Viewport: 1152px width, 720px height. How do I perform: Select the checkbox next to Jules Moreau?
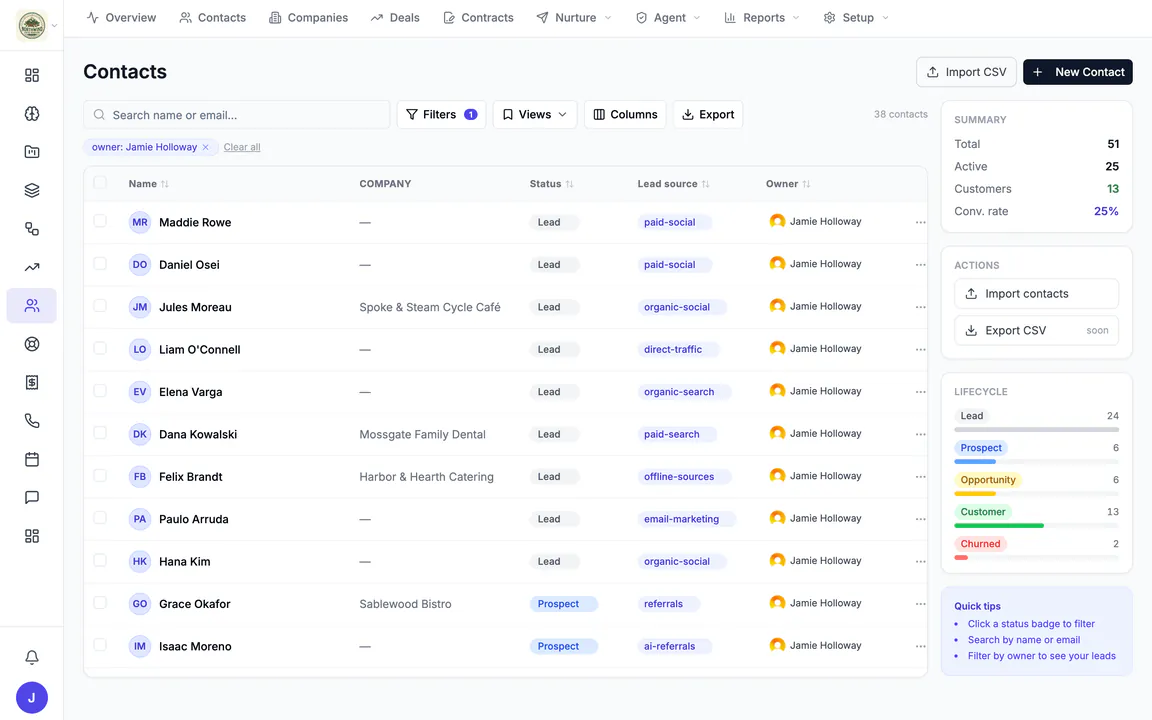tap(100, 306)
